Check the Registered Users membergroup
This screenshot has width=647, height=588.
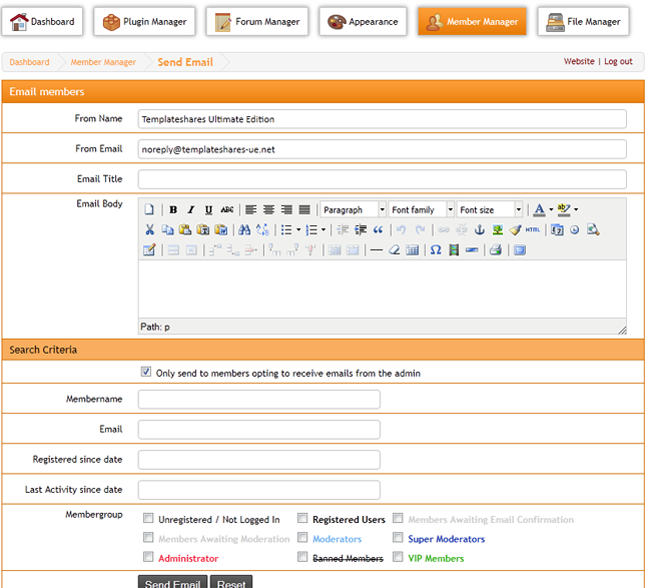click(302, 518)
